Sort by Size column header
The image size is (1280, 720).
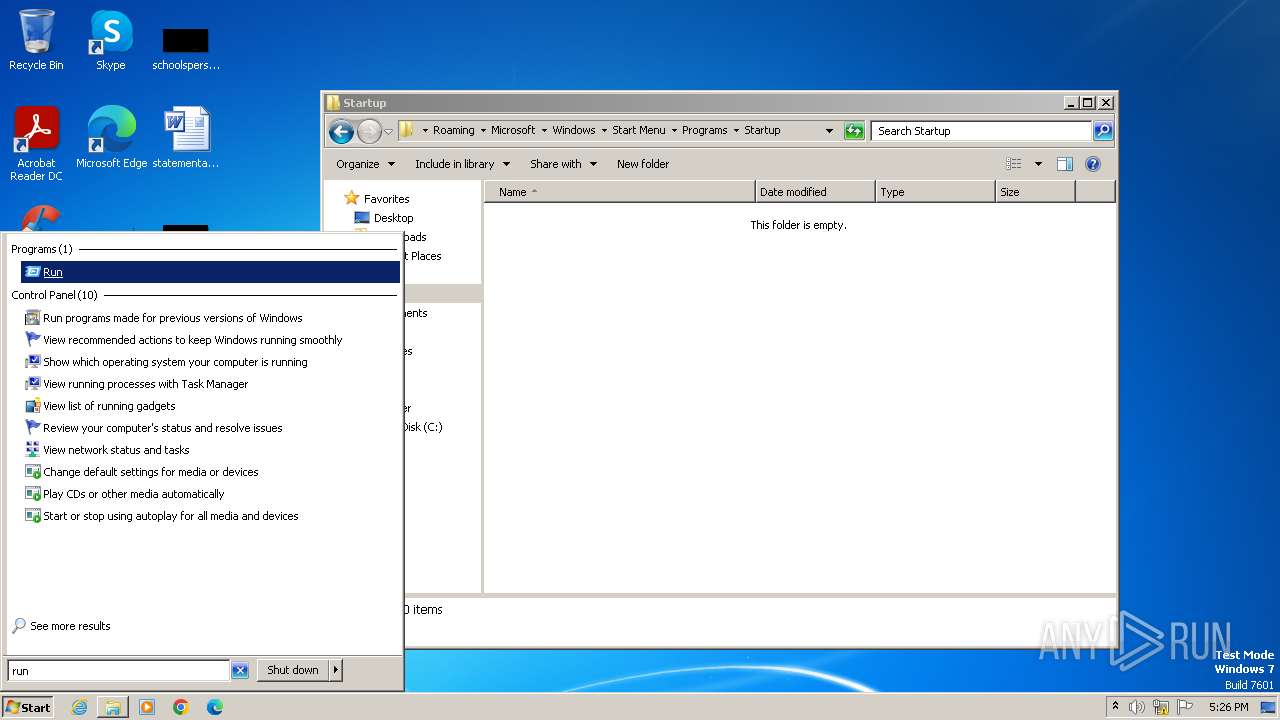[x=1036, y=192]
